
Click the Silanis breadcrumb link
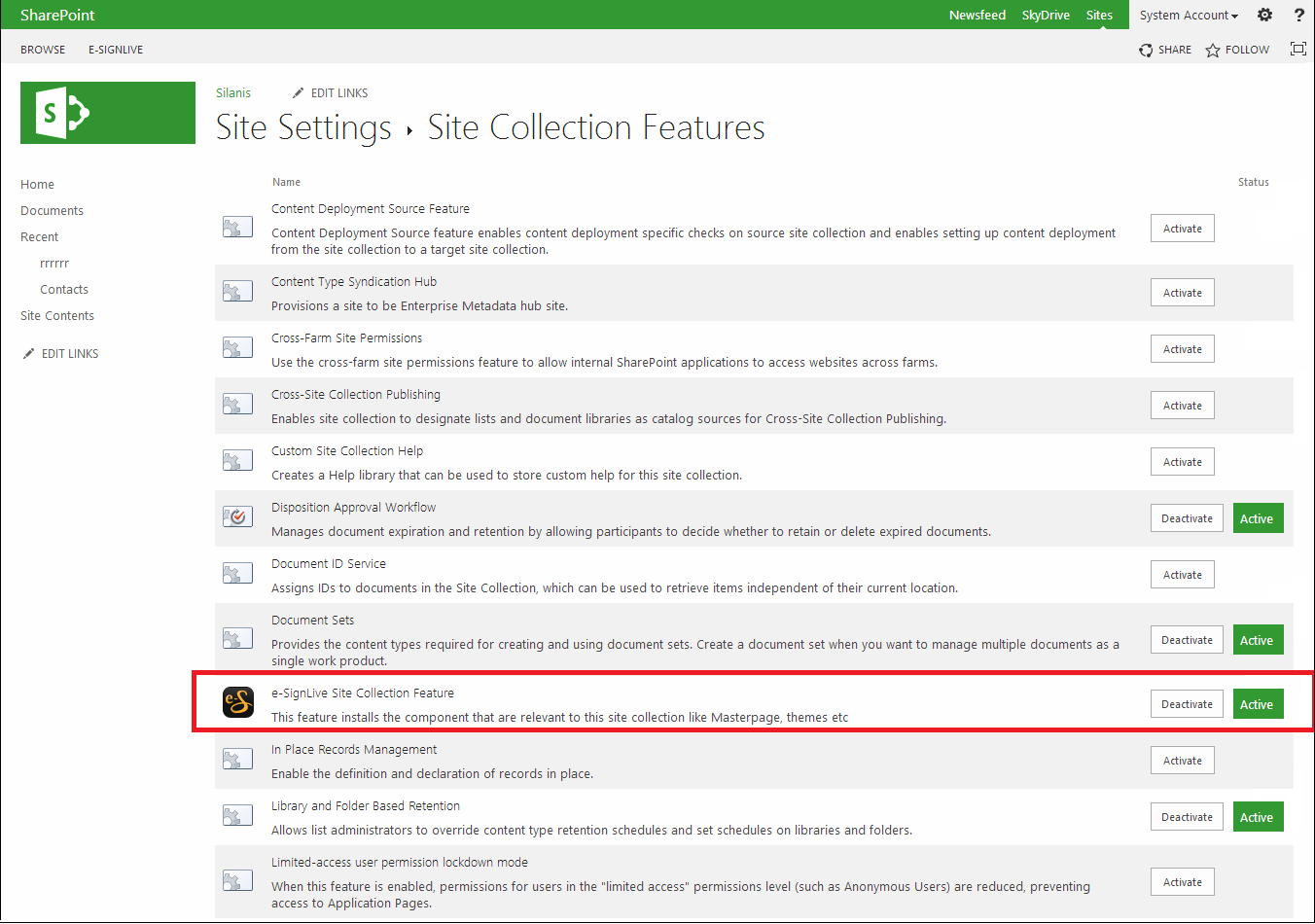click(233, 93)
